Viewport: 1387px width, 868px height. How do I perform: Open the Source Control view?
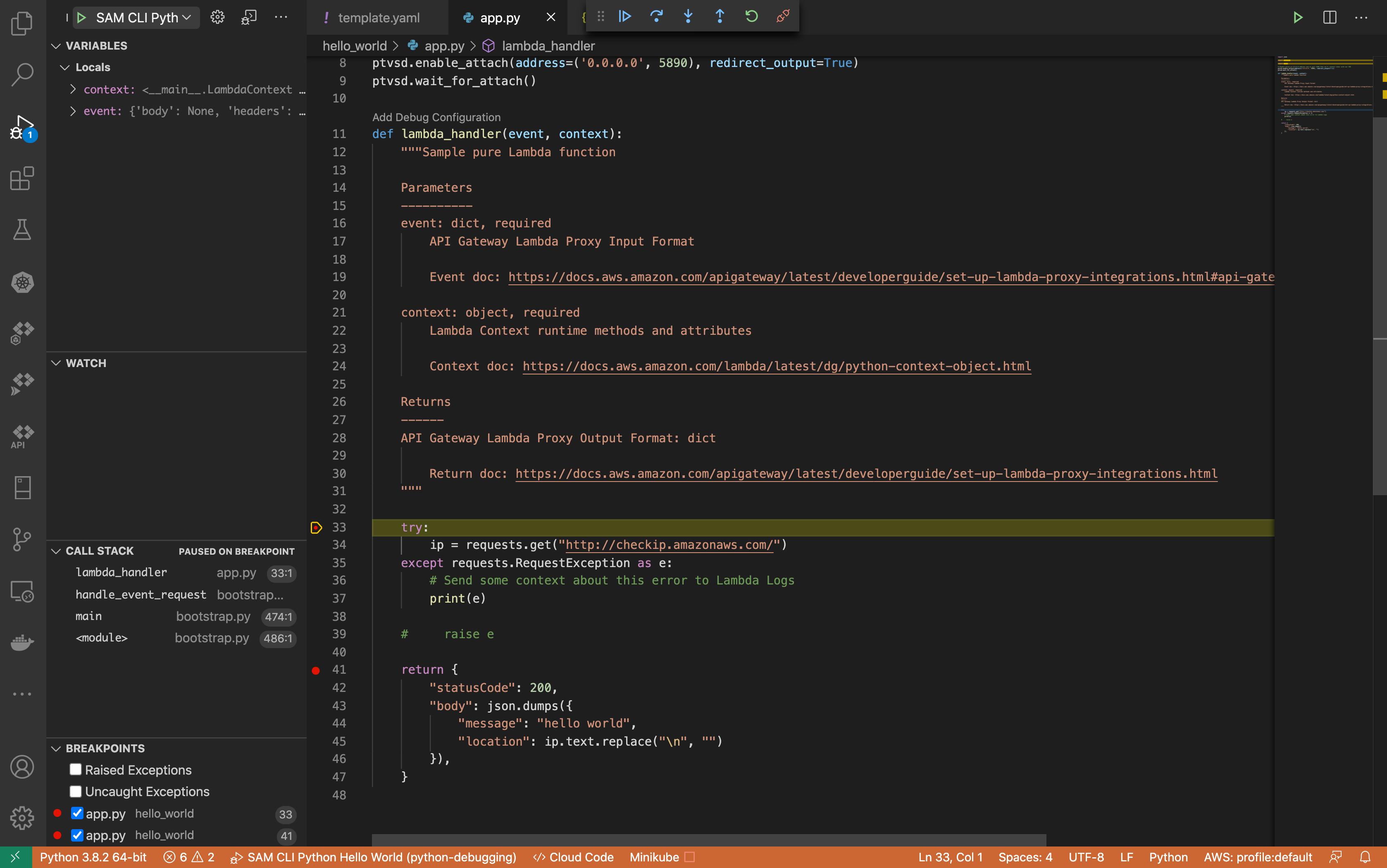pyautogui.click(x=22, y=539)
